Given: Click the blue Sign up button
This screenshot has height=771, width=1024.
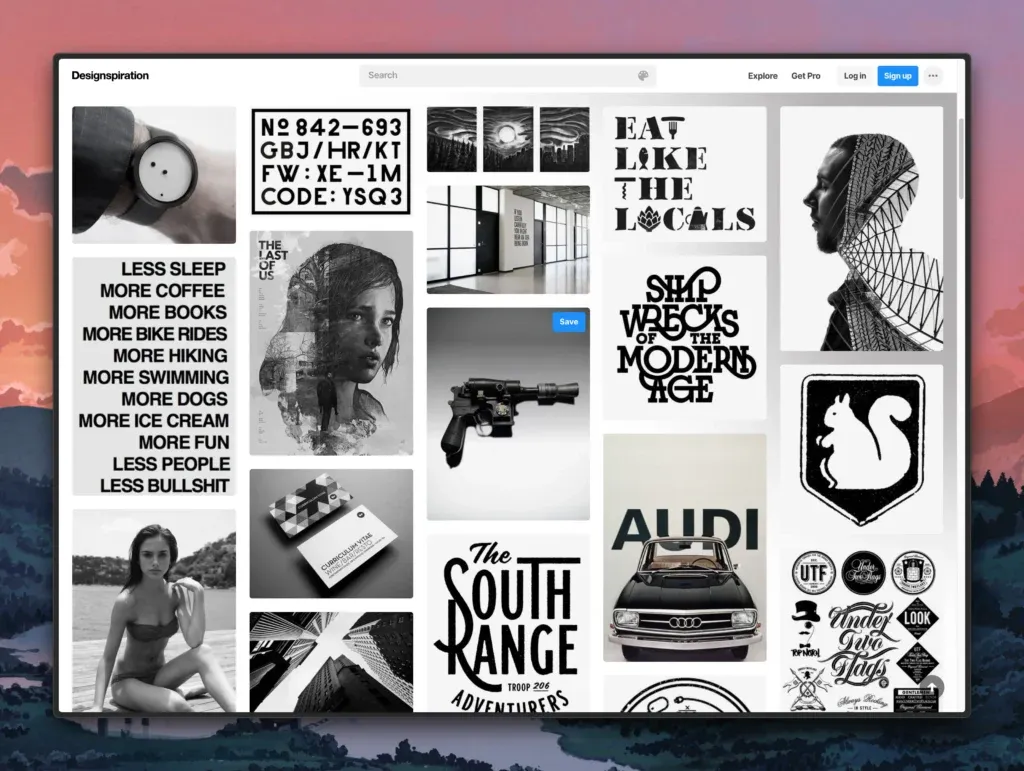Looking at the screenshot, I should 897,76.
